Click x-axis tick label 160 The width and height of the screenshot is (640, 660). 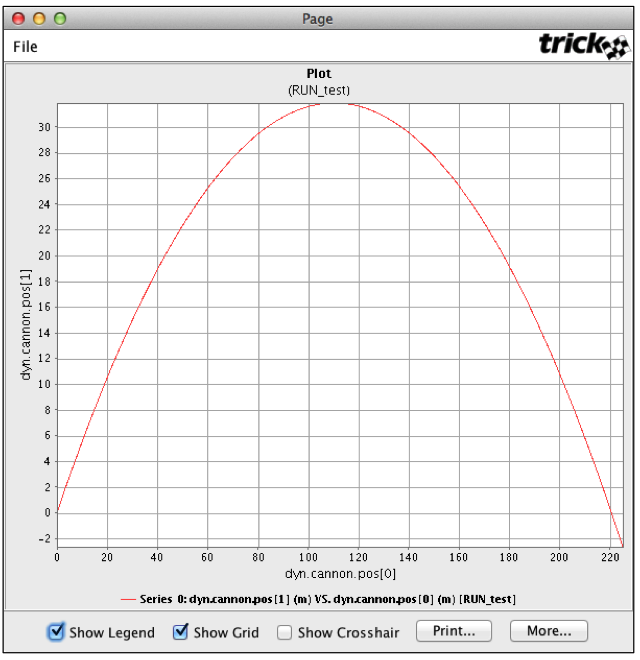[x=459, y=557]
